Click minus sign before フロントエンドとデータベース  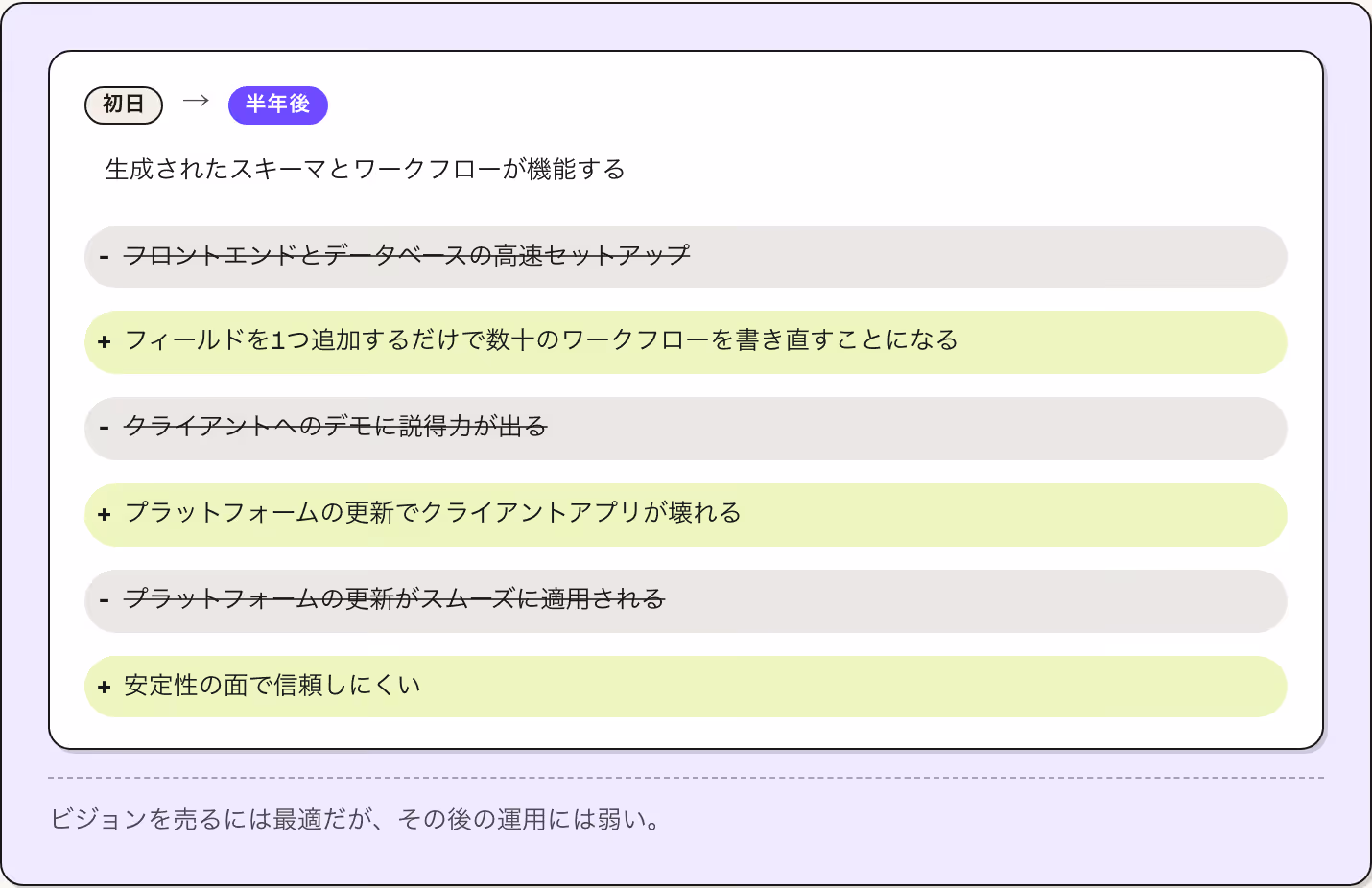[105, 257]
